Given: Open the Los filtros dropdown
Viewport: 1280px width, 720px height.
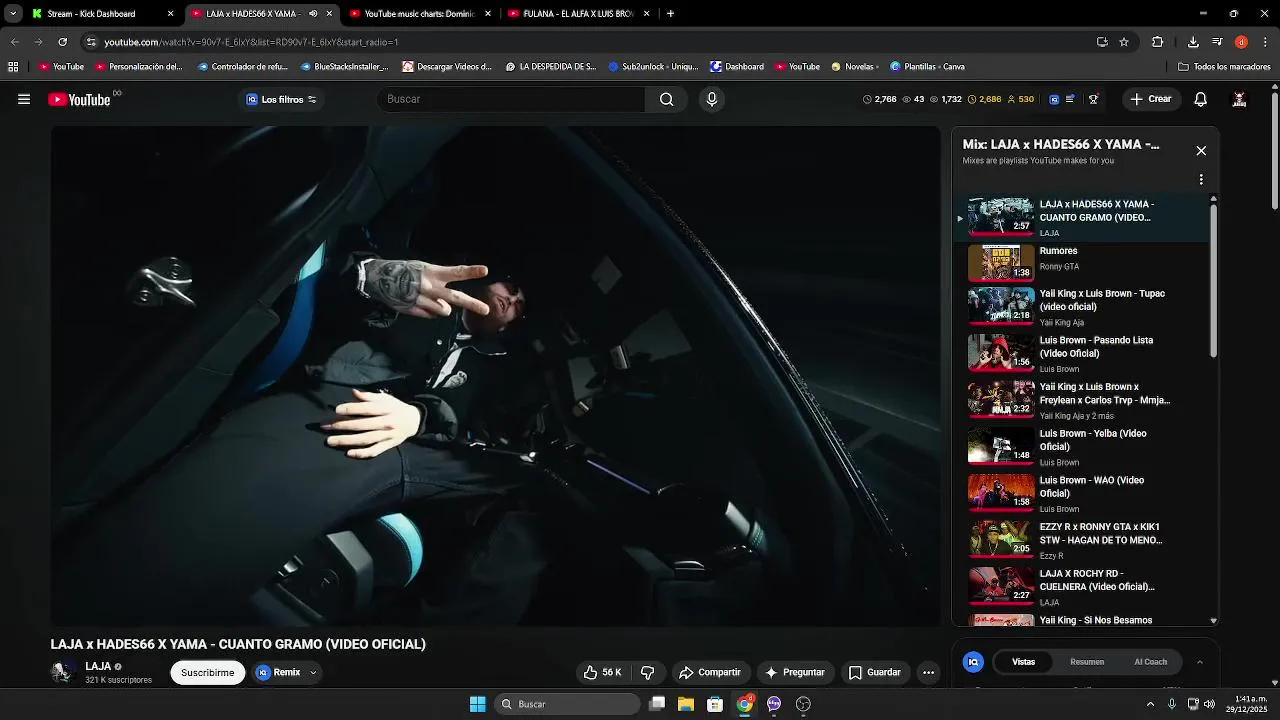Looking at the screenshot, I should coord(282,99).
